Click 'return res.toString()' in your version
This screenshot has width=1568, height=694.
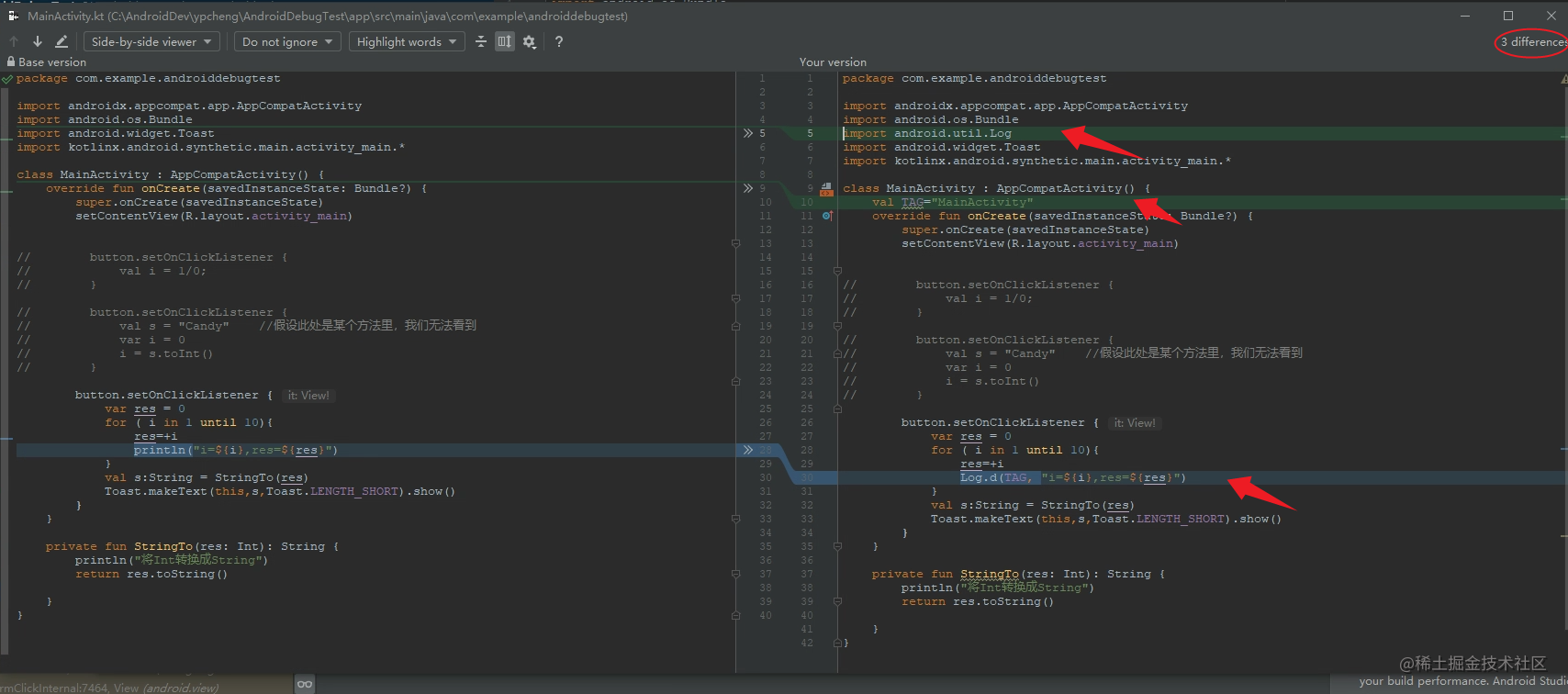pyautogui.click(x=978, y=601)
